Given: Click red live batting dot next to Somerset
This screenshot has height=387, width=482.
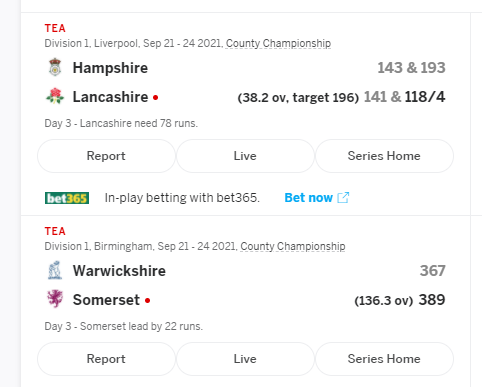Looking at the screenshot, I should coord(148,301).
